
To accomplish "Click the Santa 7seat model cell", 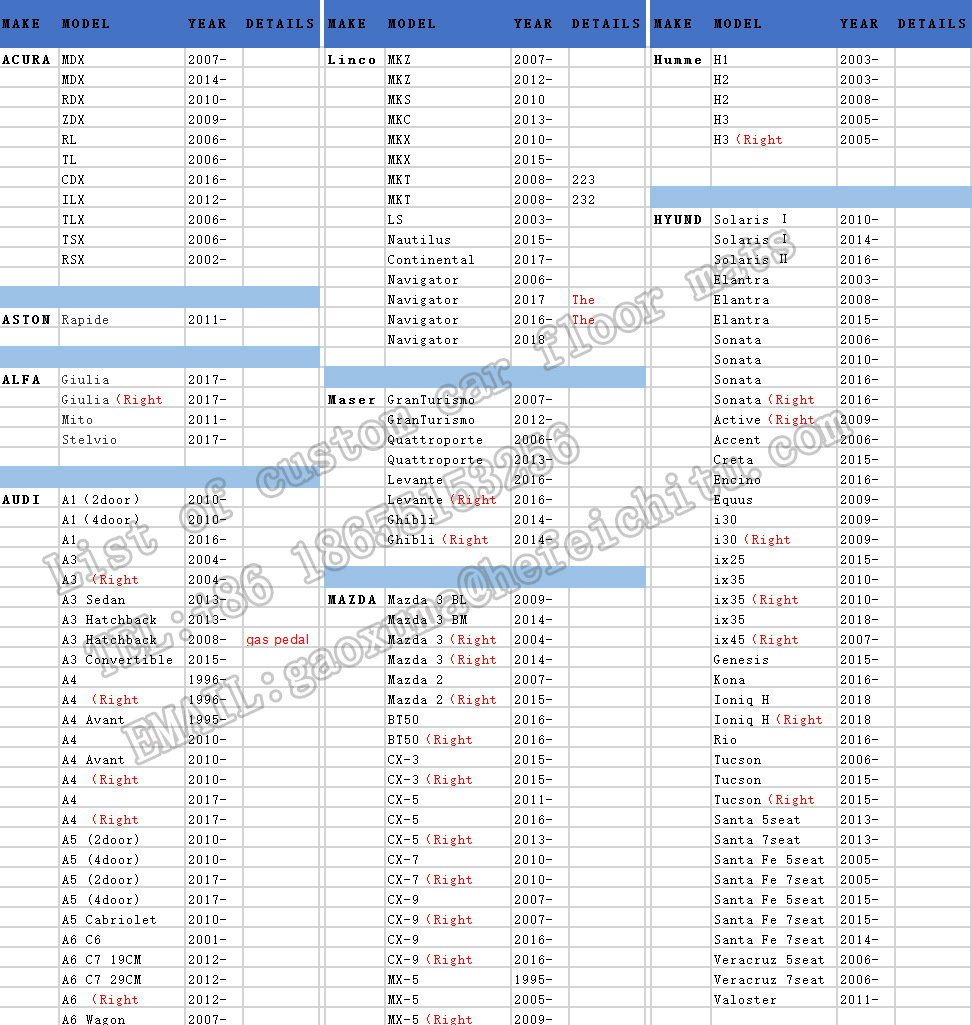I will coord(774,839).
